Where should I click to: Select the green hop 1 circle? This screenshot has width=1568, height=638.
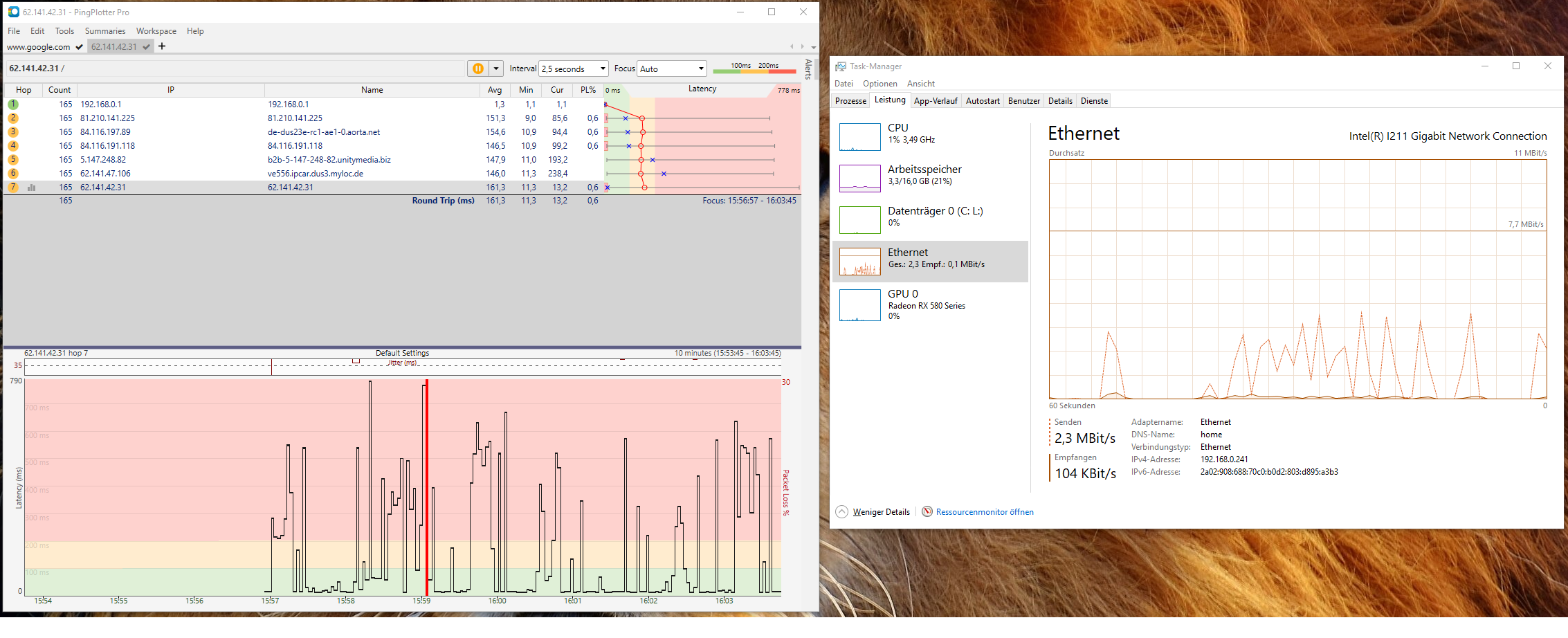pyautogui.click(x=13, y=104)
